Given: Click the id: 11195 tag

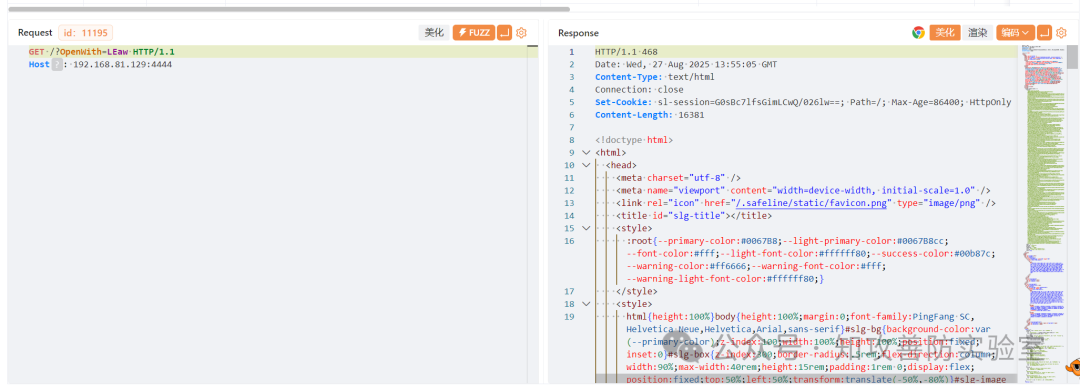Looking at the screenshot, I should point(86,32).
